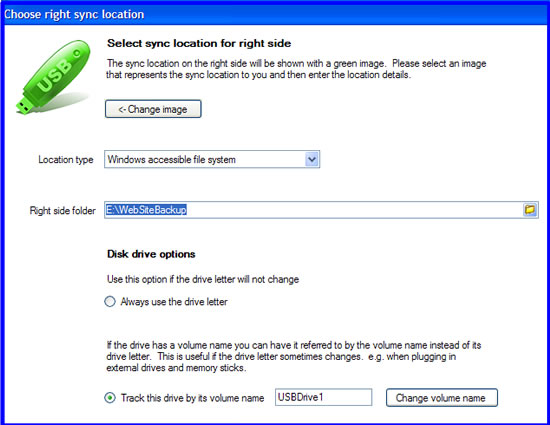
Task: Click the volume name explanation paragraph
Action: click(294, 356)
